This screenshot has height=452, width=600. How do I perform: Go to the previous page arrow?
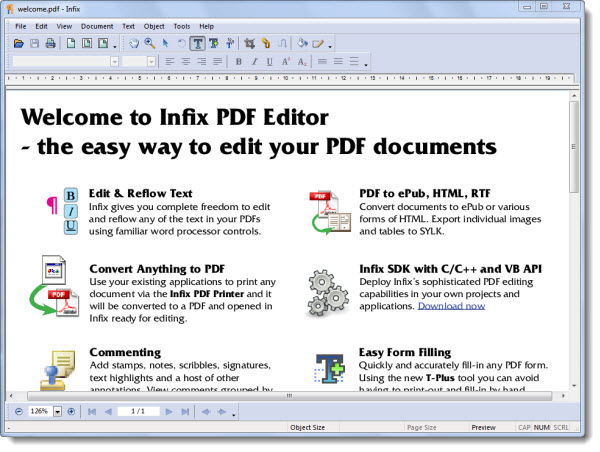tap(108, 412)
